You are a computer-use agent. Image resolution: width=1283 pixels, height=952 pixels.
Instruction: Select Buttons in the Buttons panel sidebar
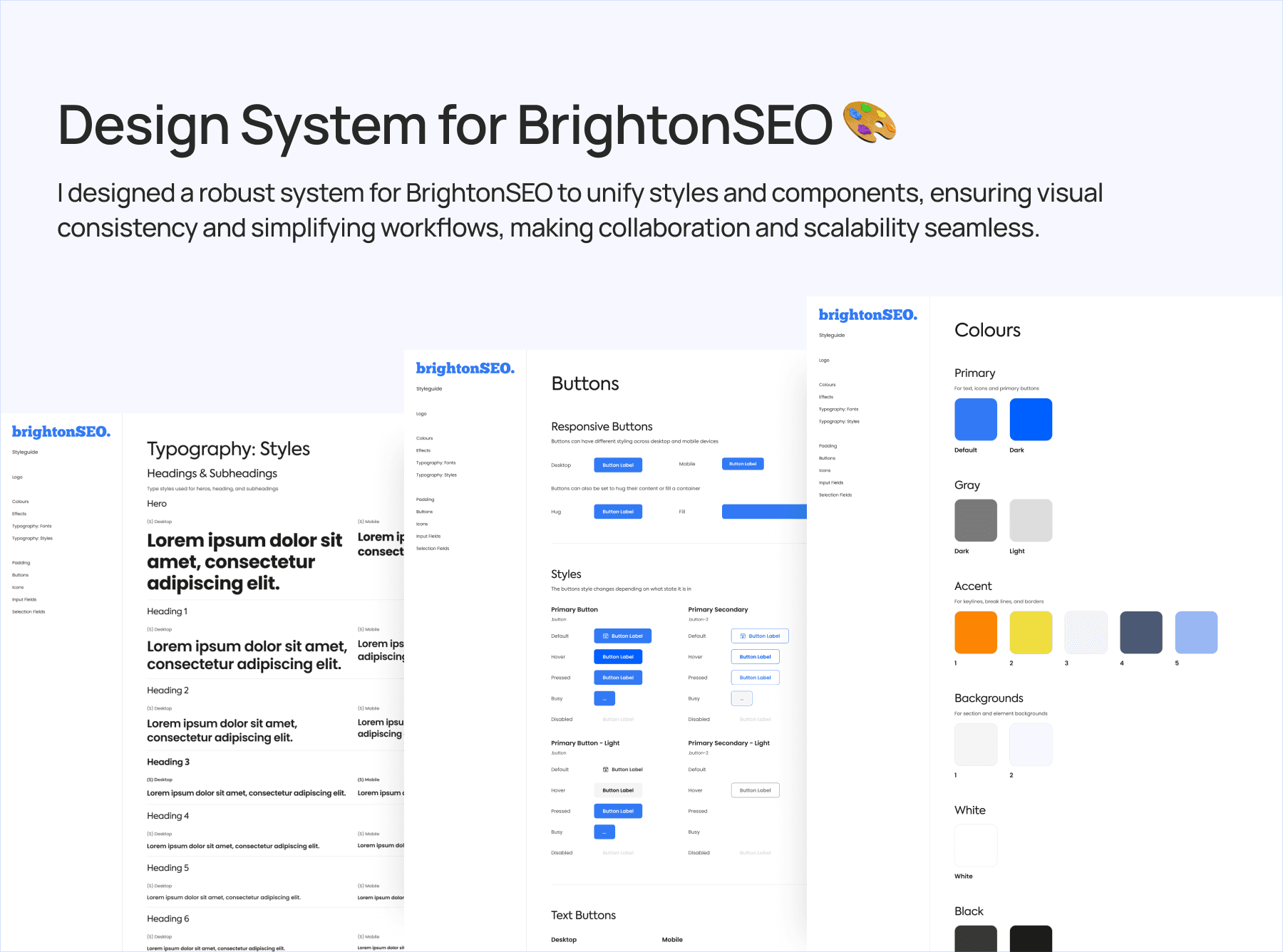(425, 512)
